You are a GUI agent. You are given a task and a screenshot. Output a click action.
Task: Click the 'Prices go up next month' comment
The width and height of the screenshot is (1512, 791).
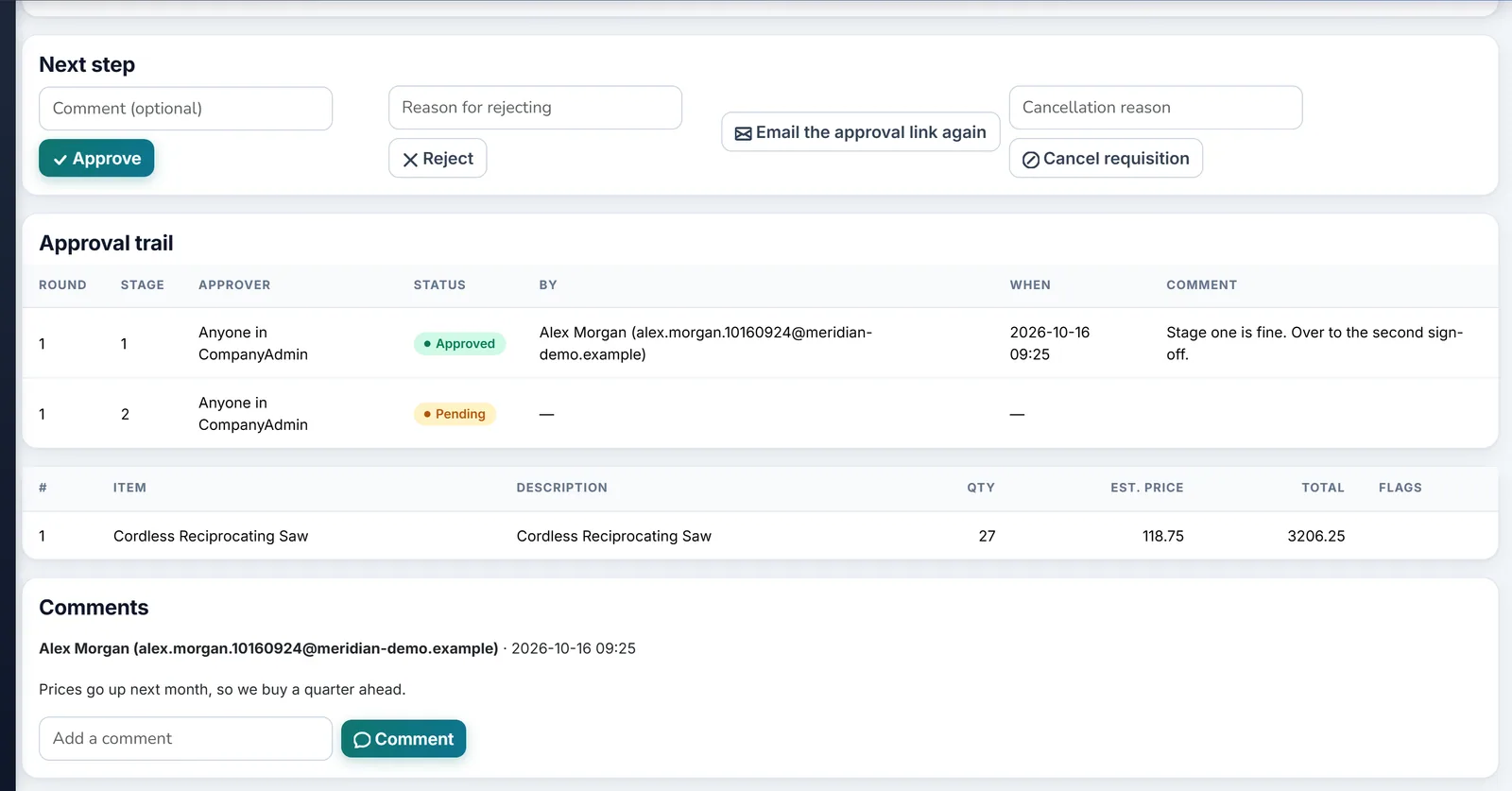pos(222,690)
